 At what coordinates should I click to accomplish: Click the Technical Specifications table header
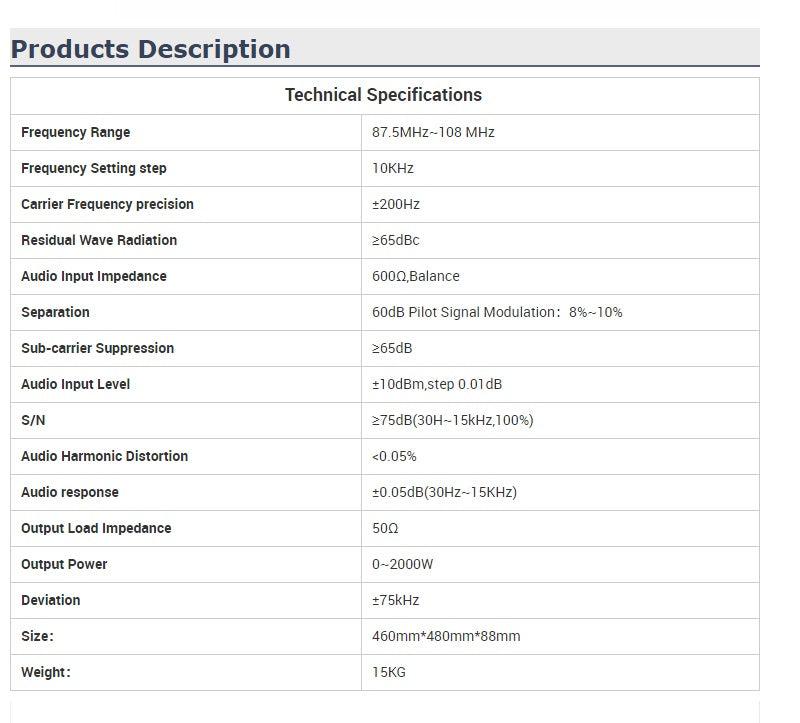point(383,95)
